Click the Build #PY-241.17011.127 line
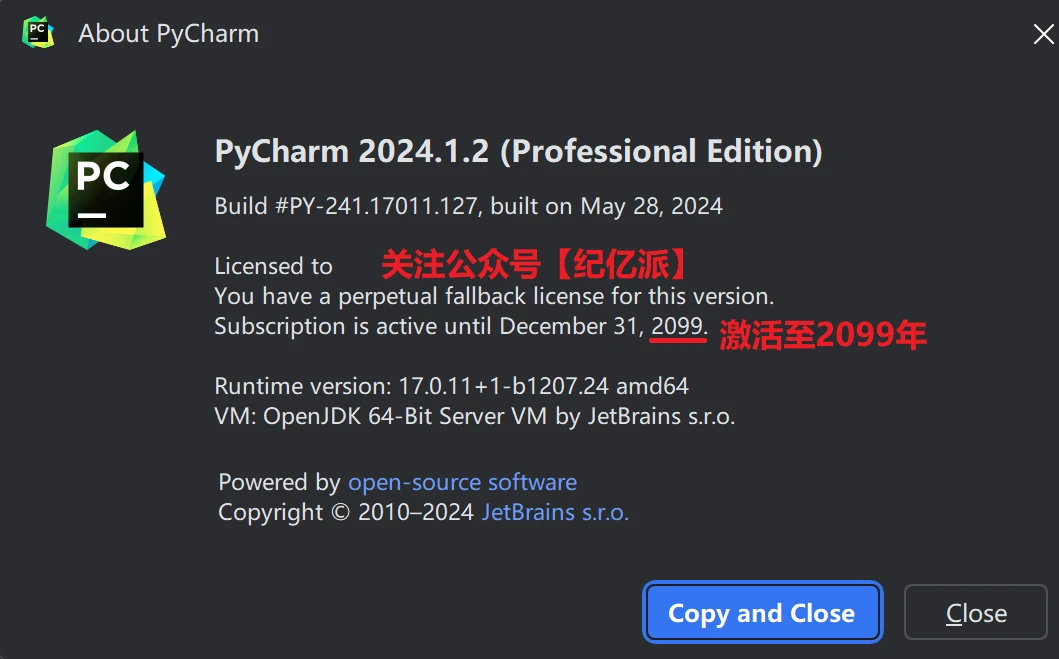1059x659 pixels. pyautogui.click(x=468, y=207)
